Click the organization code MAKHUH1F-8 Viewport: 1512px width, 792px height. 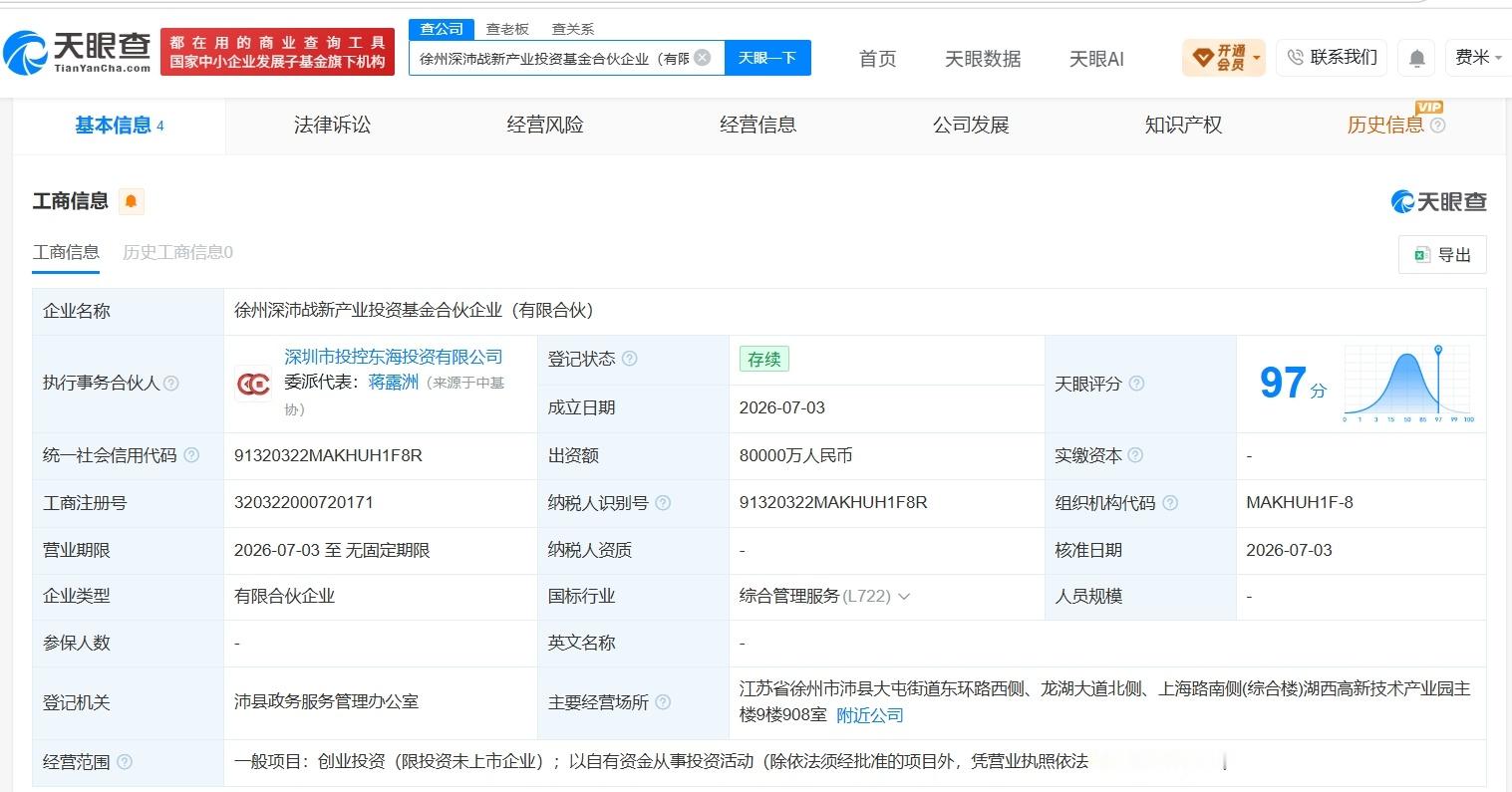tap(1300, 503)
